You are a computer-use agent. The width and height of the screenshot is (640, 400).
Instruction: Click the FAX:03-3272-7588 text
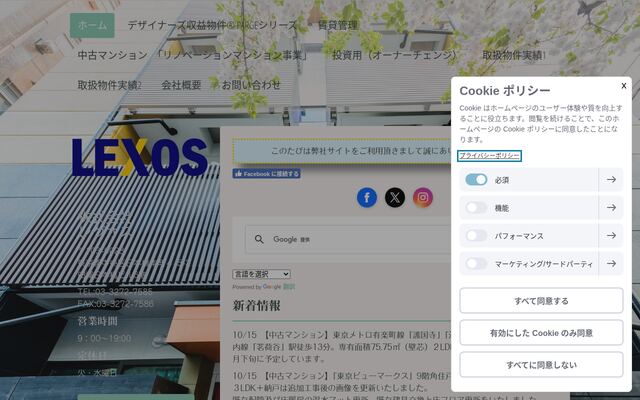point(116,303)
